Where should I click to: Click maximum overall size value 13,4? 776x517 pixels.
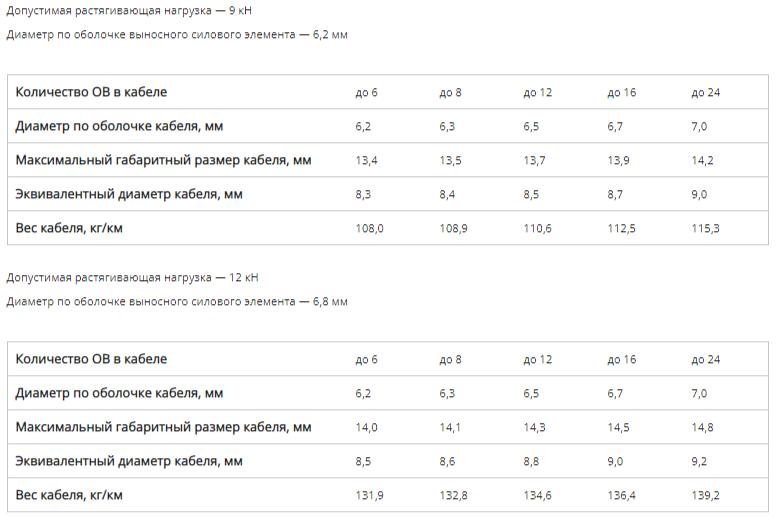(366, 161)
